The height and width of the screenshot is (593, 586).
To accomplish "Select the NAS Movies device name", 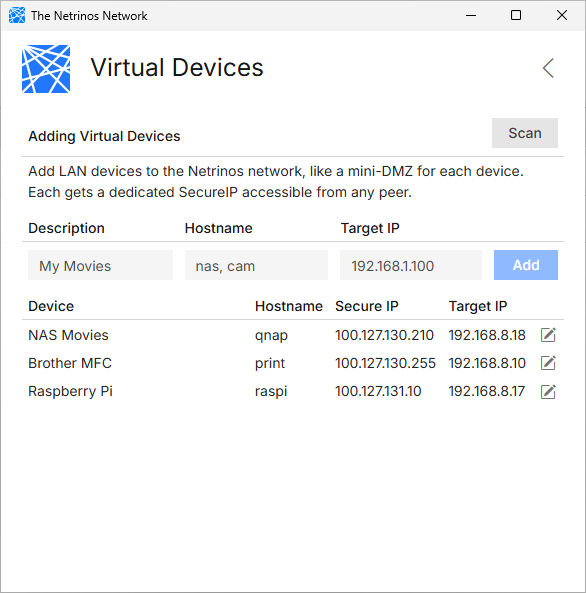I will [x=68, y=335].
